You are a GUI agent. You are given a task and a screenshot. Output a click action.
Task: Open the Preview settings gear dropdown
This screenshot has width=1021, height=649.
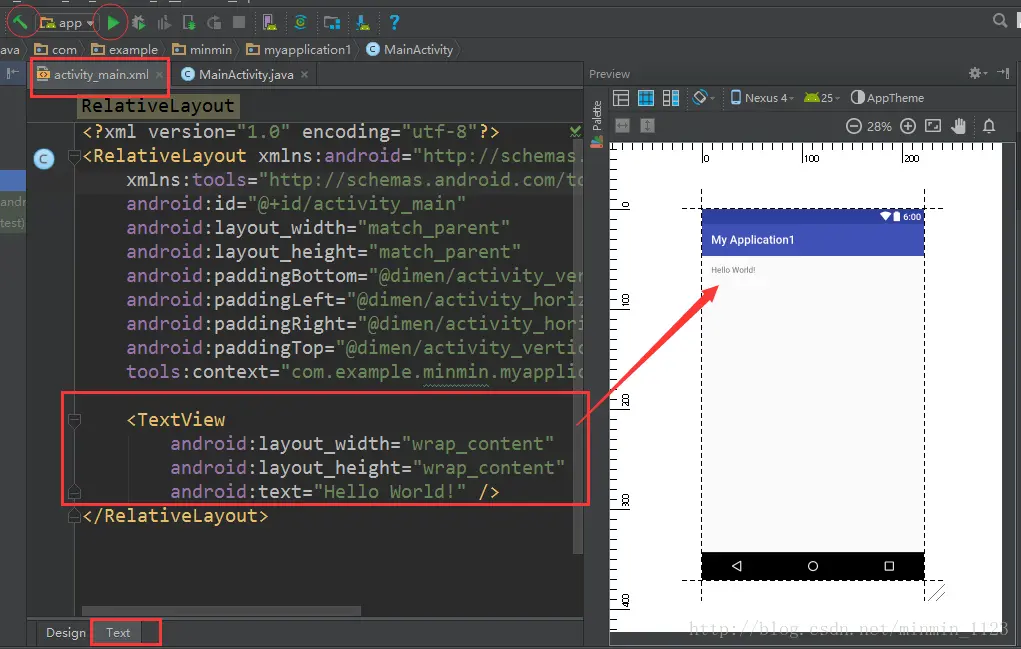tap(978, 73)
